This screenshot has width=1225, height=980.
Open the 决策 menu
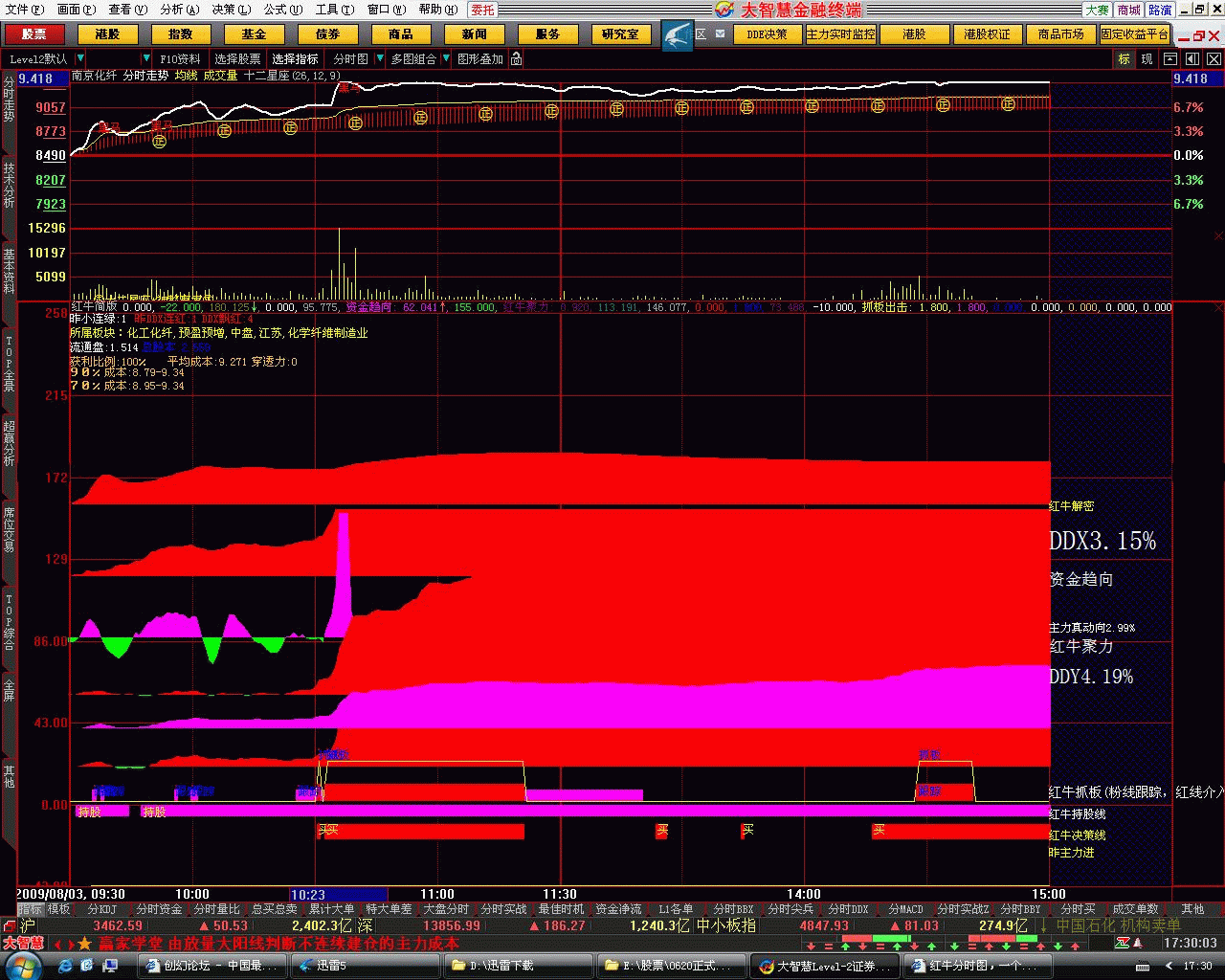232,10
